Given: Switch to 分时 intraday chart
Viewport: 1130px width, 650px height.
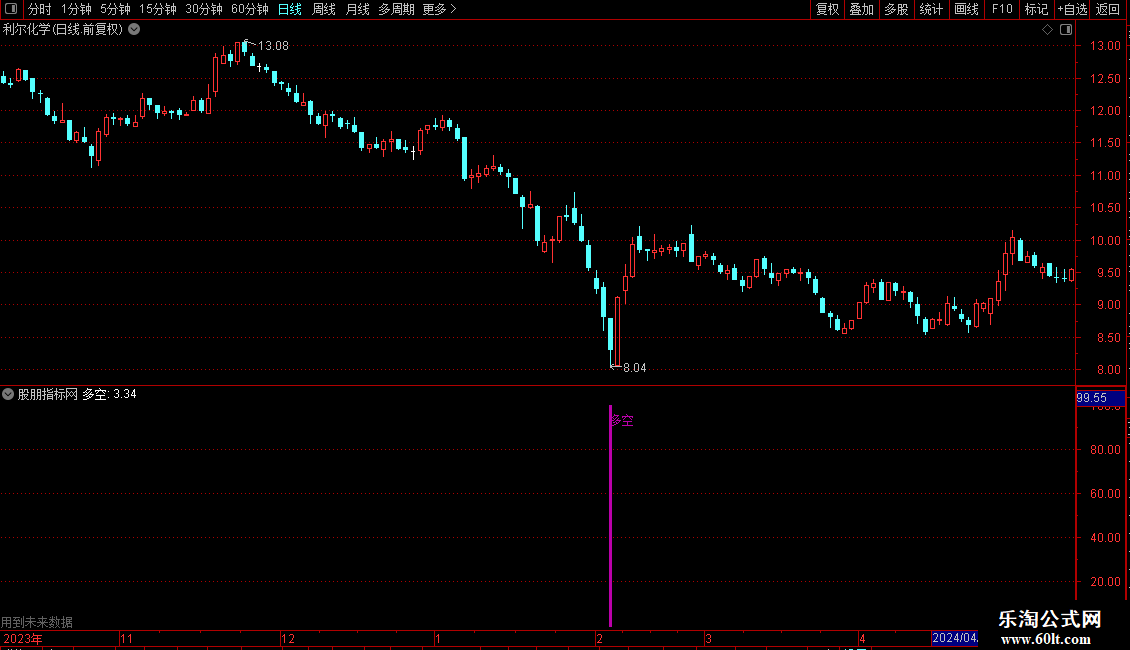Looking at the screenshot, I should tap(40, 9).
